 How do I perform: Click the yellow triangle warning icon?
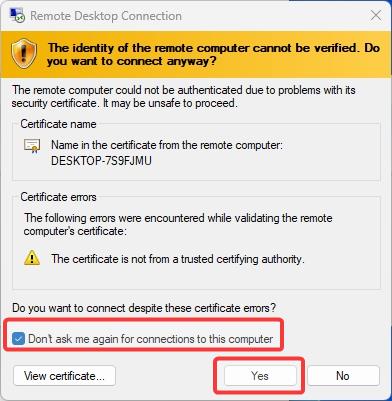(x=32, y=258)
